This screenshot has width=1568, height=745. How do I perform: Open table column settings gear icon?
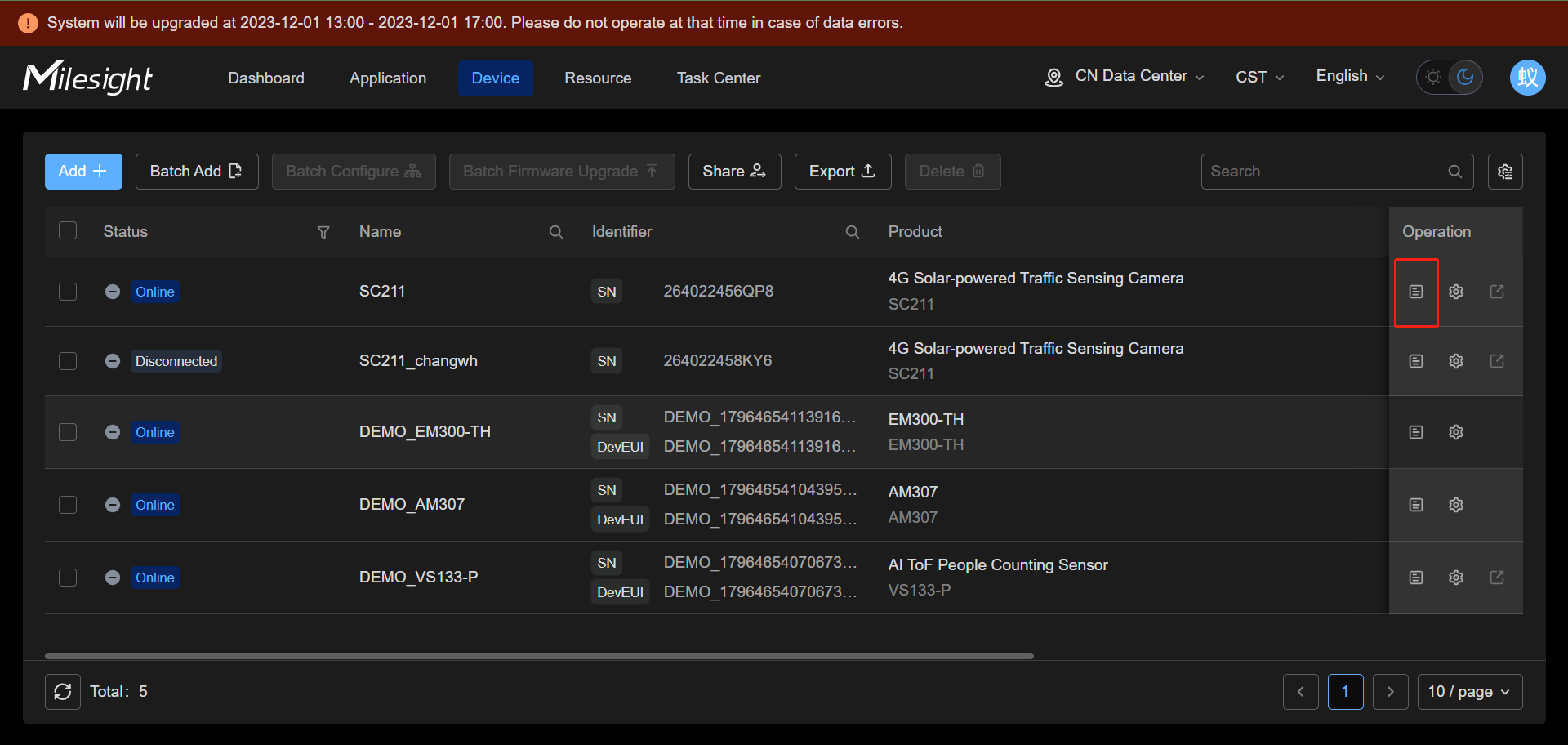1505,172
